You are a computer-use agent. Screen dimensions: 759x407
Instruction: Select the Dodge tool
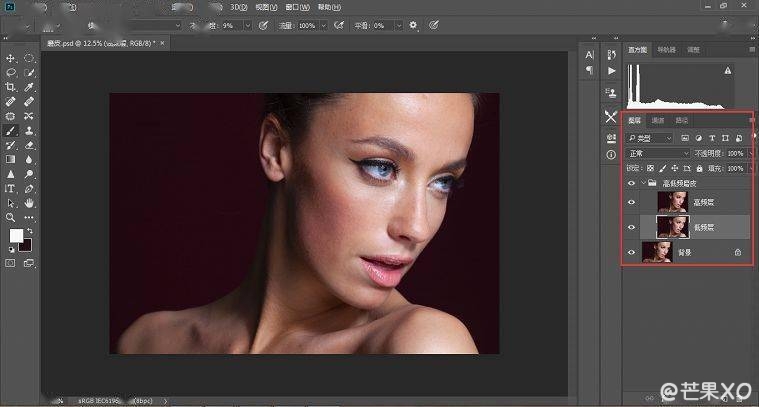coord(29,174)
